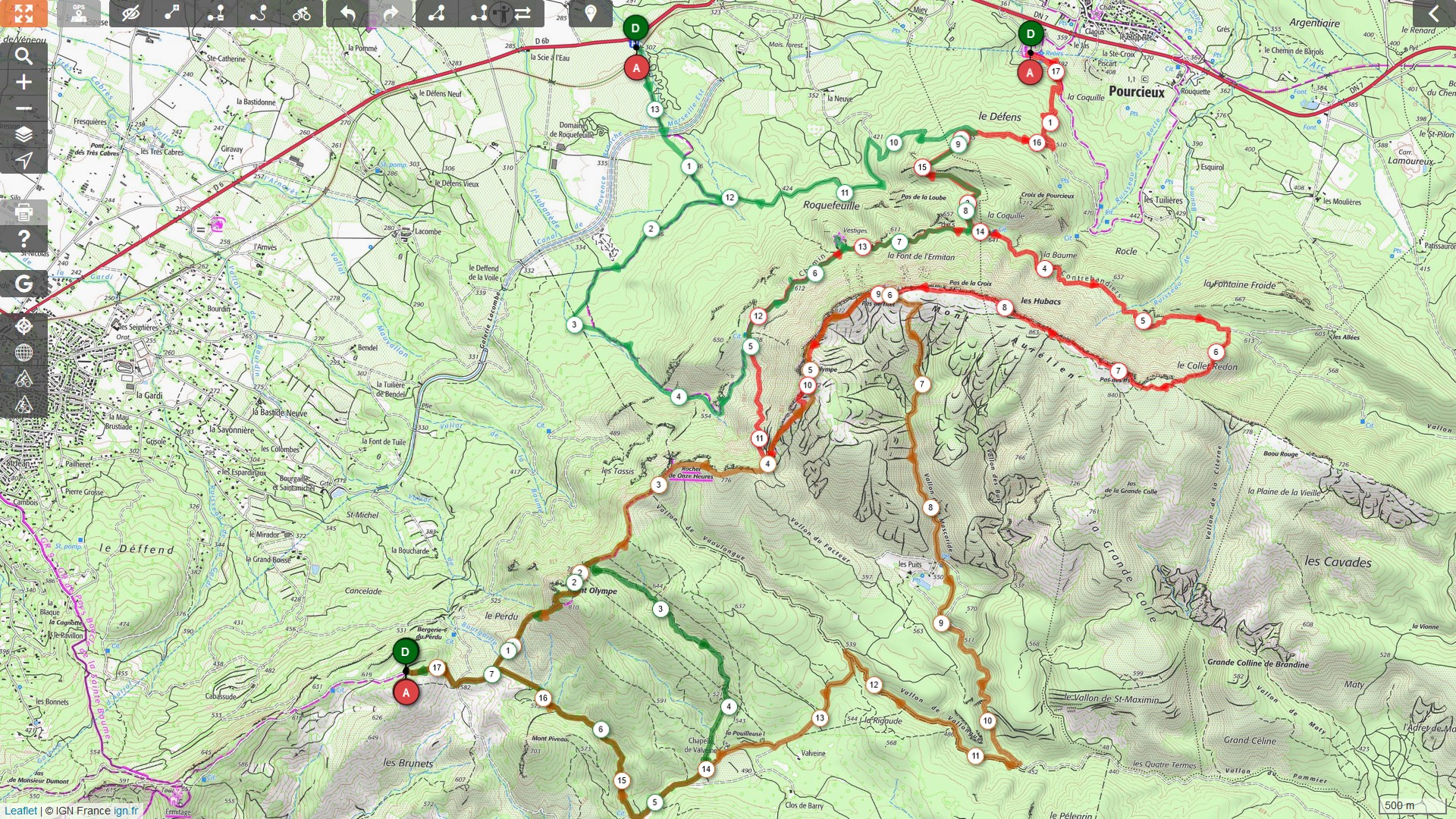The image size is (1456, 819).
Task: Open the help question mark panel
Action: click(x=24, y=239)
